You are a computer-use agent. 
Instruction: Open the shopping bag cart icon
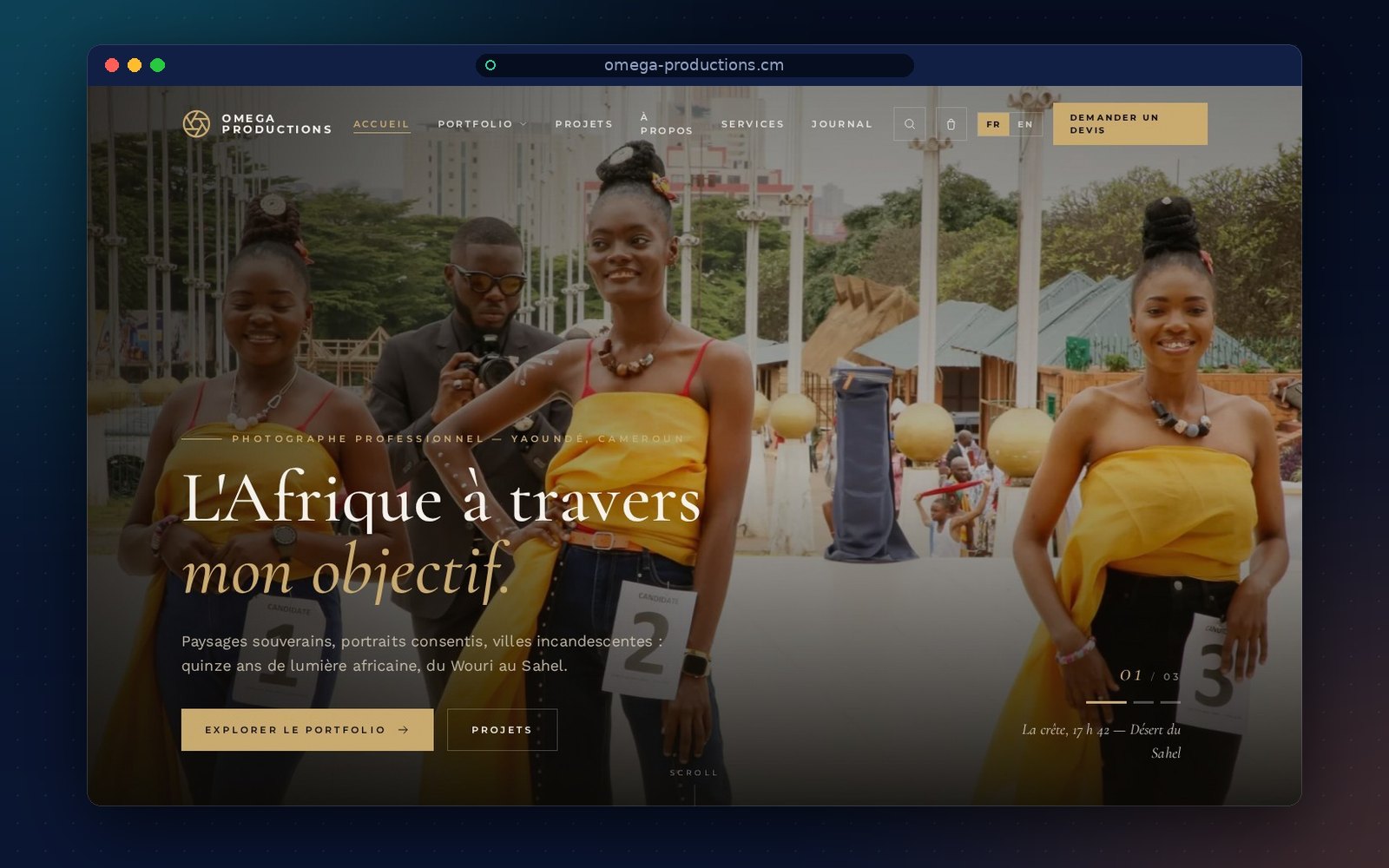951,124
